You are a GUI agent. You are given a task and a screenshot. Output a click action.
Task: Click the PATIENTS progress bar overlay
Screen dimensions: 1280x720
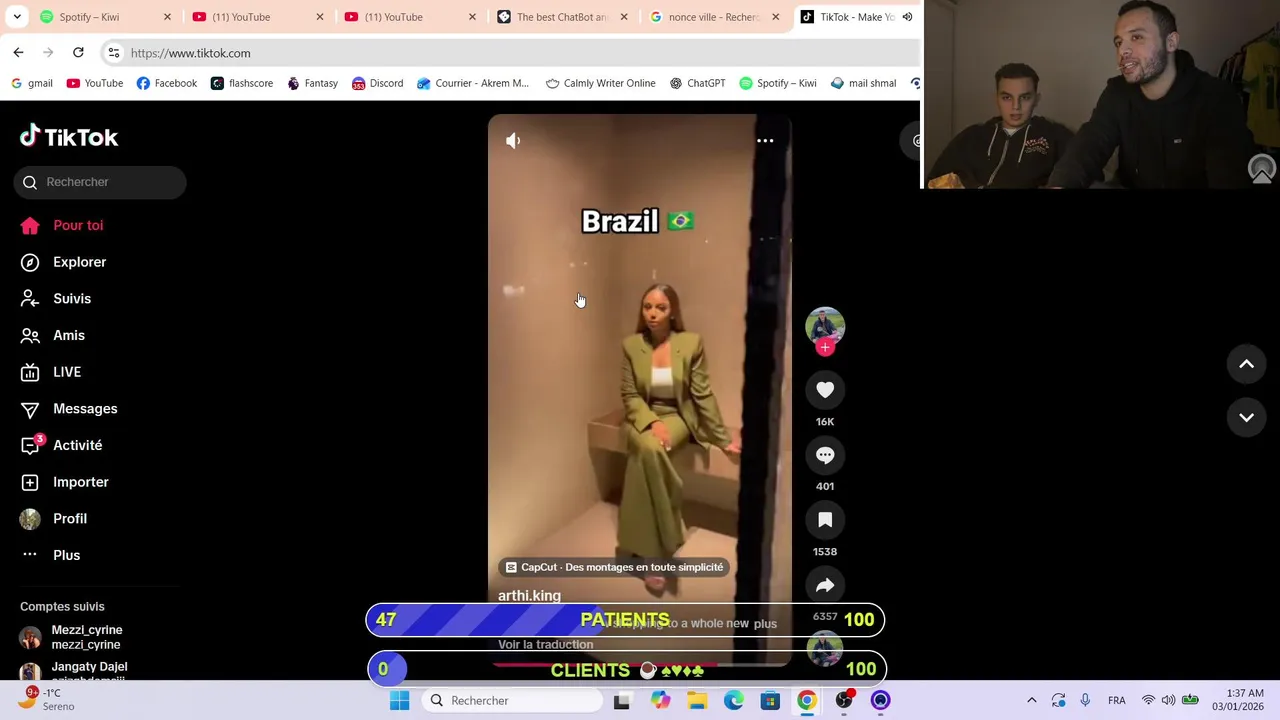[x=625, y=620]
